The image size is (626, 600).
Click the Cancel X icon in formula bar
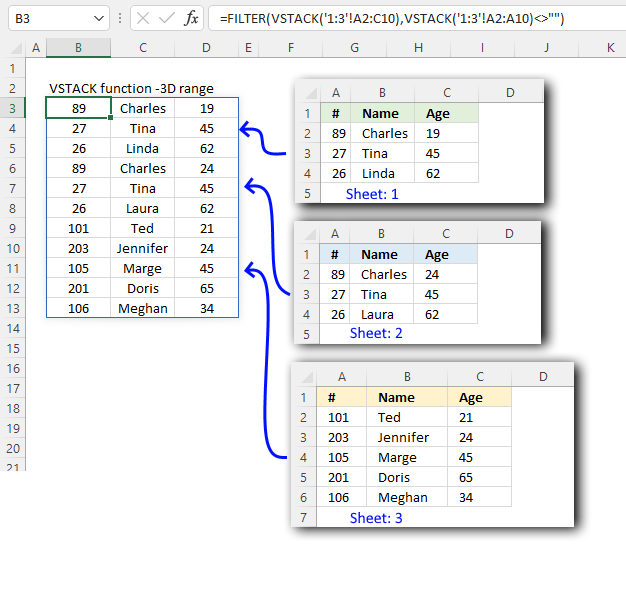pos(143,18)
